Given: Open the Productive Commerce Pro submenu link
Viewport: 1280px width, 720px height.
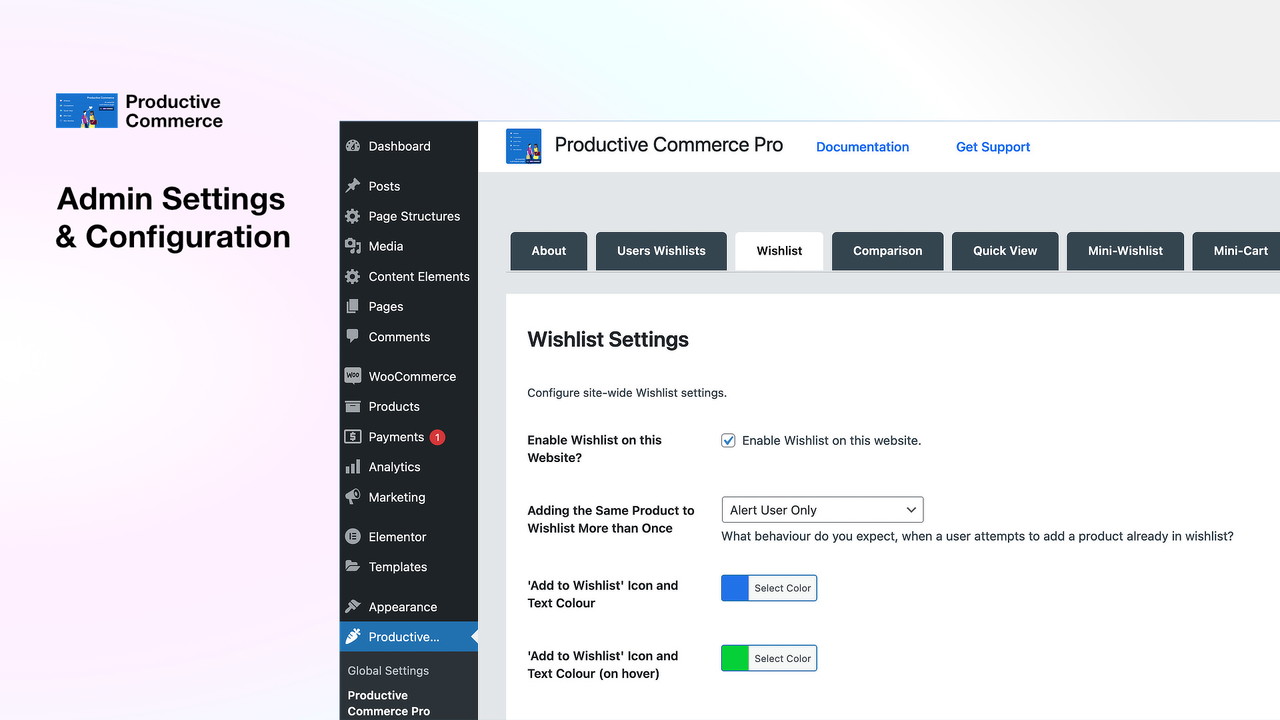Looking at the screenshot, I should coord(389,703).
